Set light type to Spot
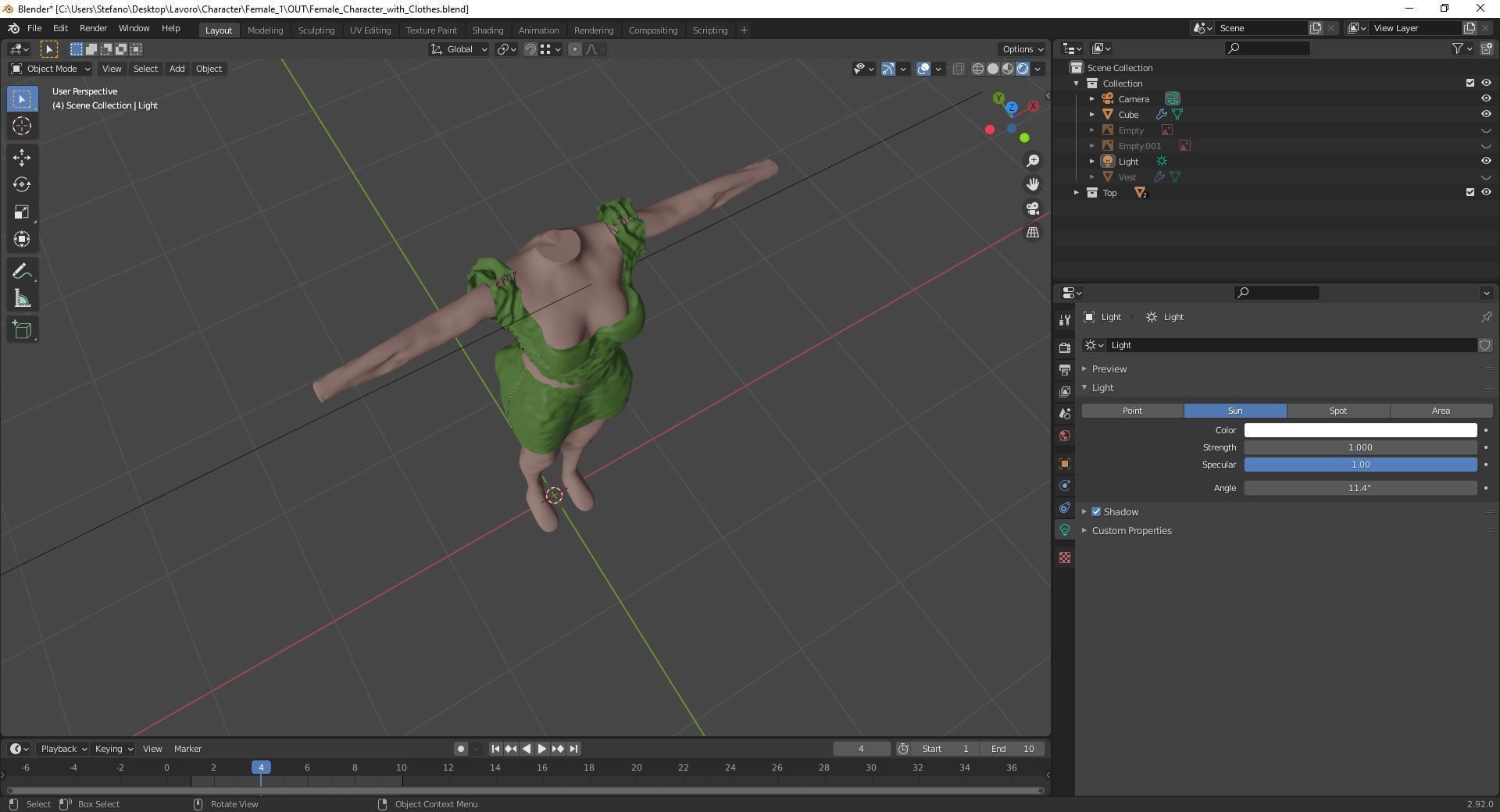 [x=1337, y=411]
